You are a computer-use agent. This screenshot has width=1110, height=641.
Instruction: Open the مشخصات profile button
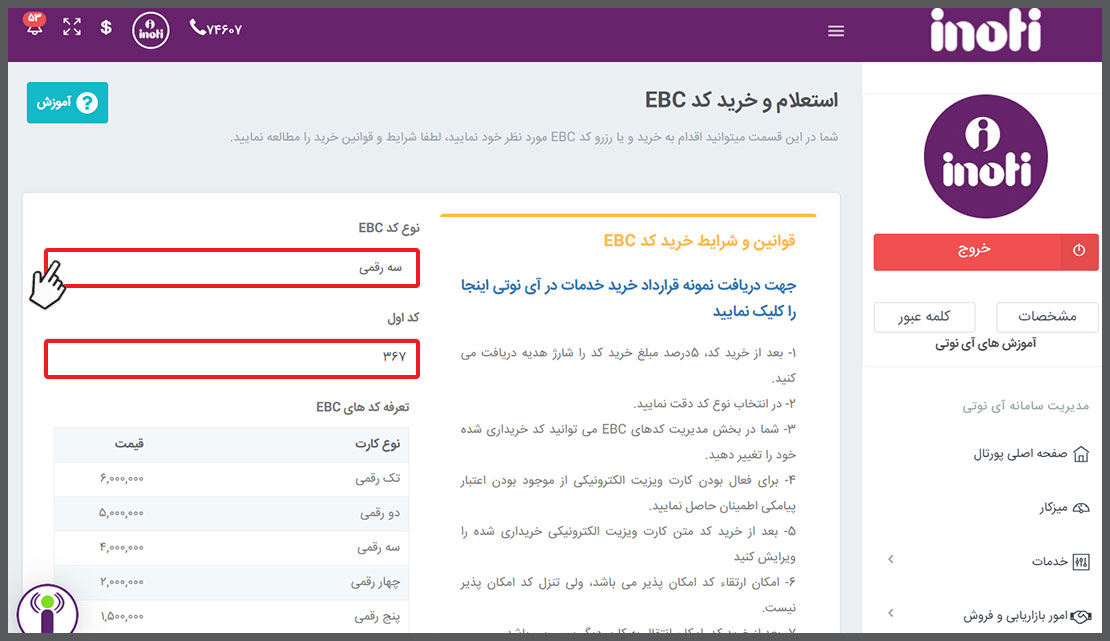pyautogui.click(x=1047, y=316)
